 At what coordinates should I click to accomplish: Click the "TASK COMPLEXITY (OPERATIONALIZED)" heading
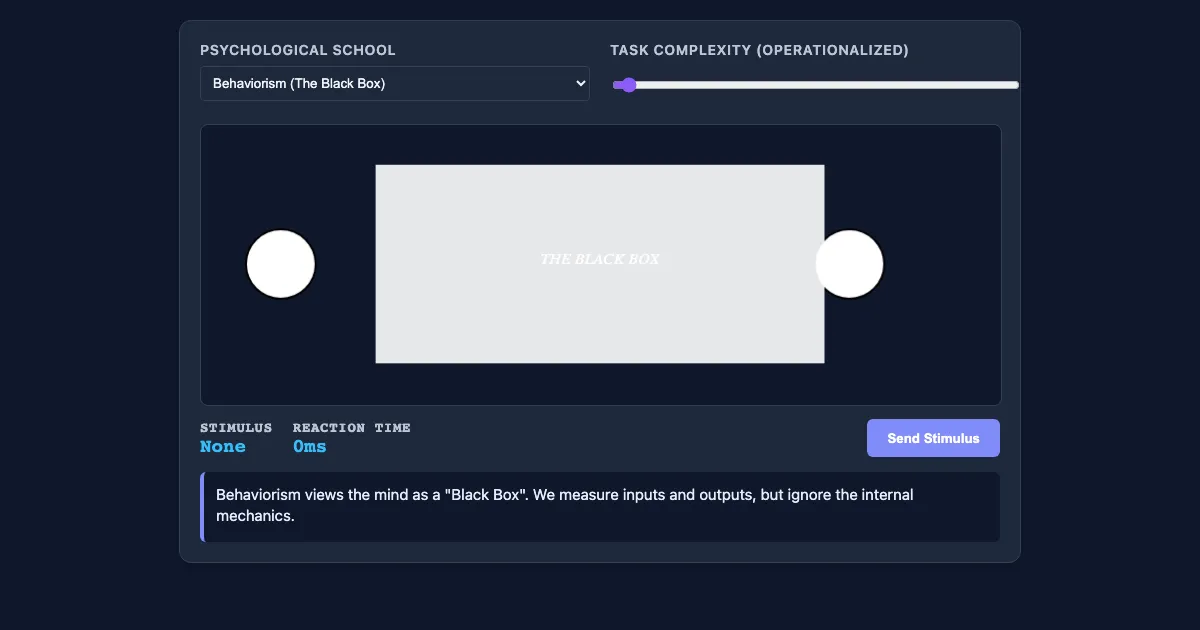click(759, 50)
